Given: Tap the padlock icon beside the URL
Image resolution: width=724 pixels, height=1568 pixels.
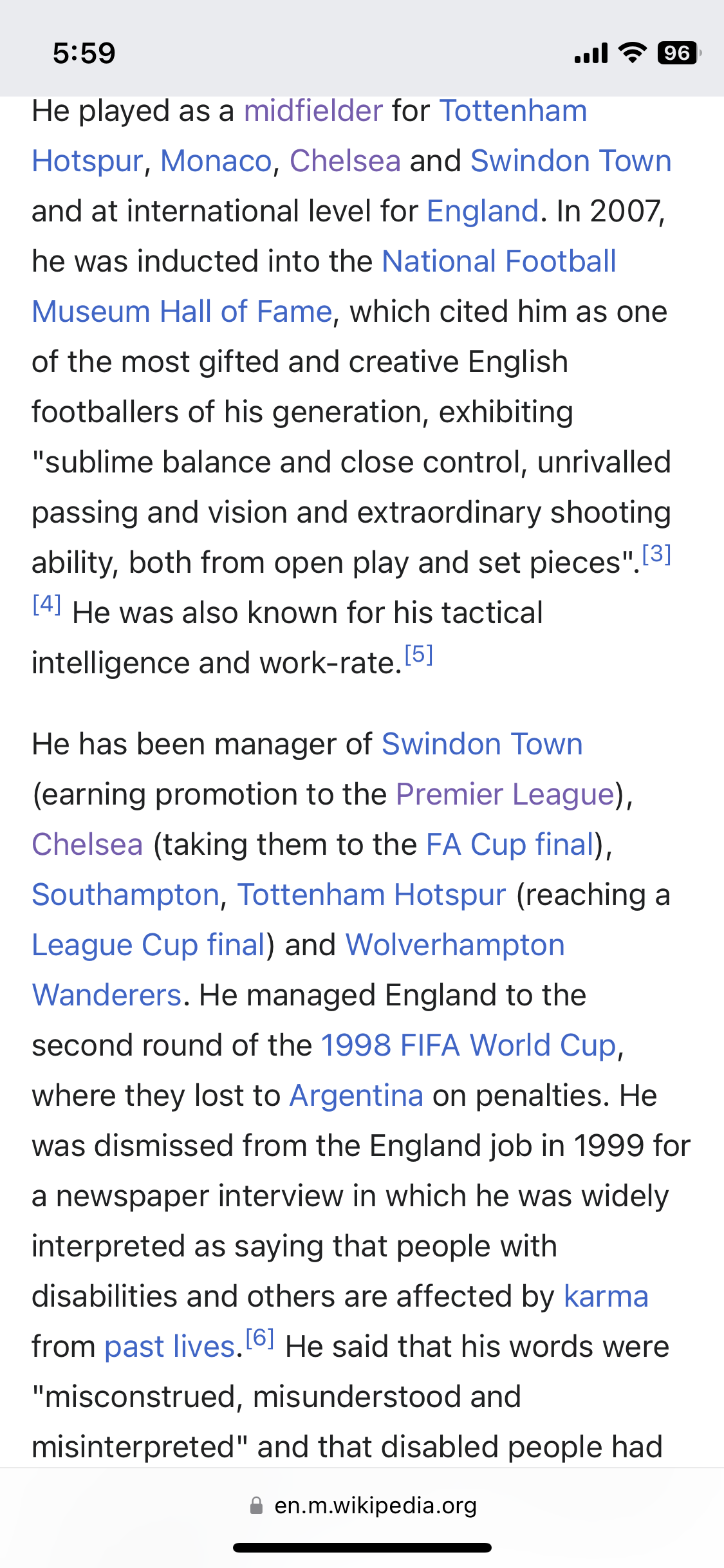Looking at the screenshot, I should click(256, 1506).
